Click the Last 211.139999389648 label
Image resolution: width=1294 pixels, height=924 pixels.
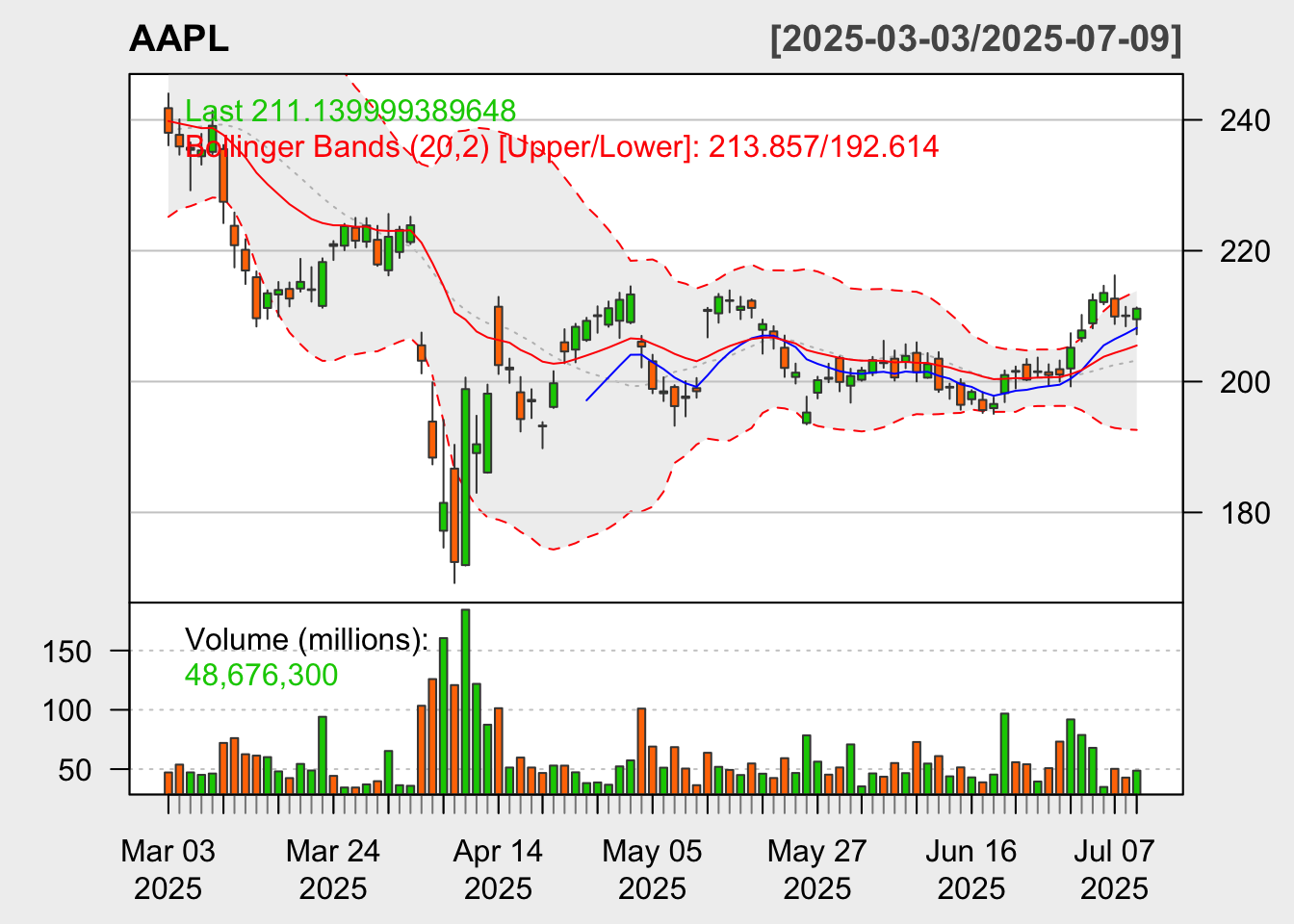(x=350, y=111)
